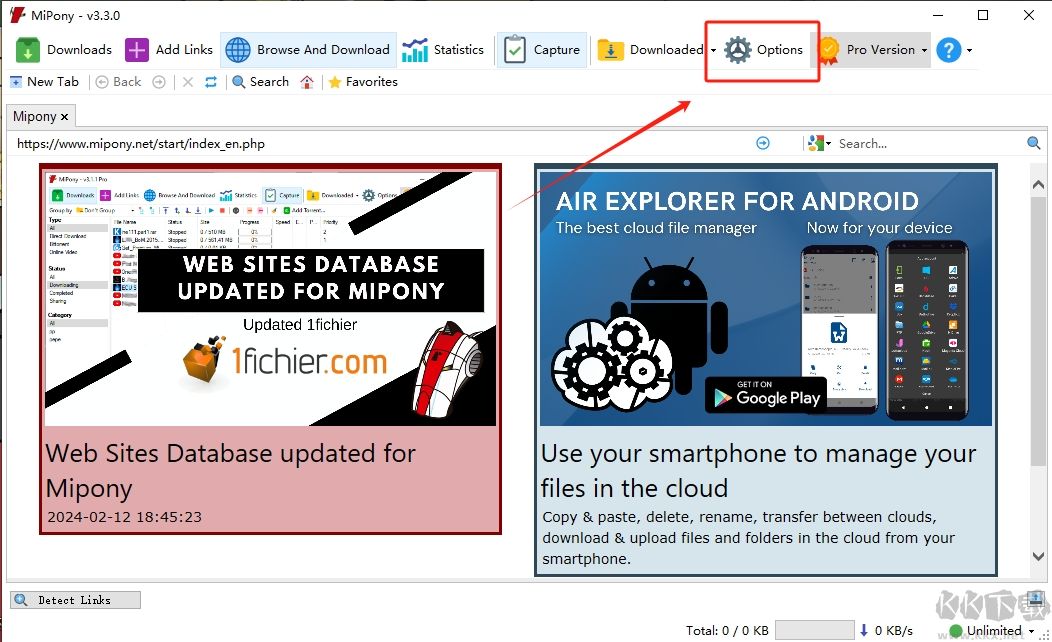Click the Search... input field

pyautogui.click(x=929, y=144)
